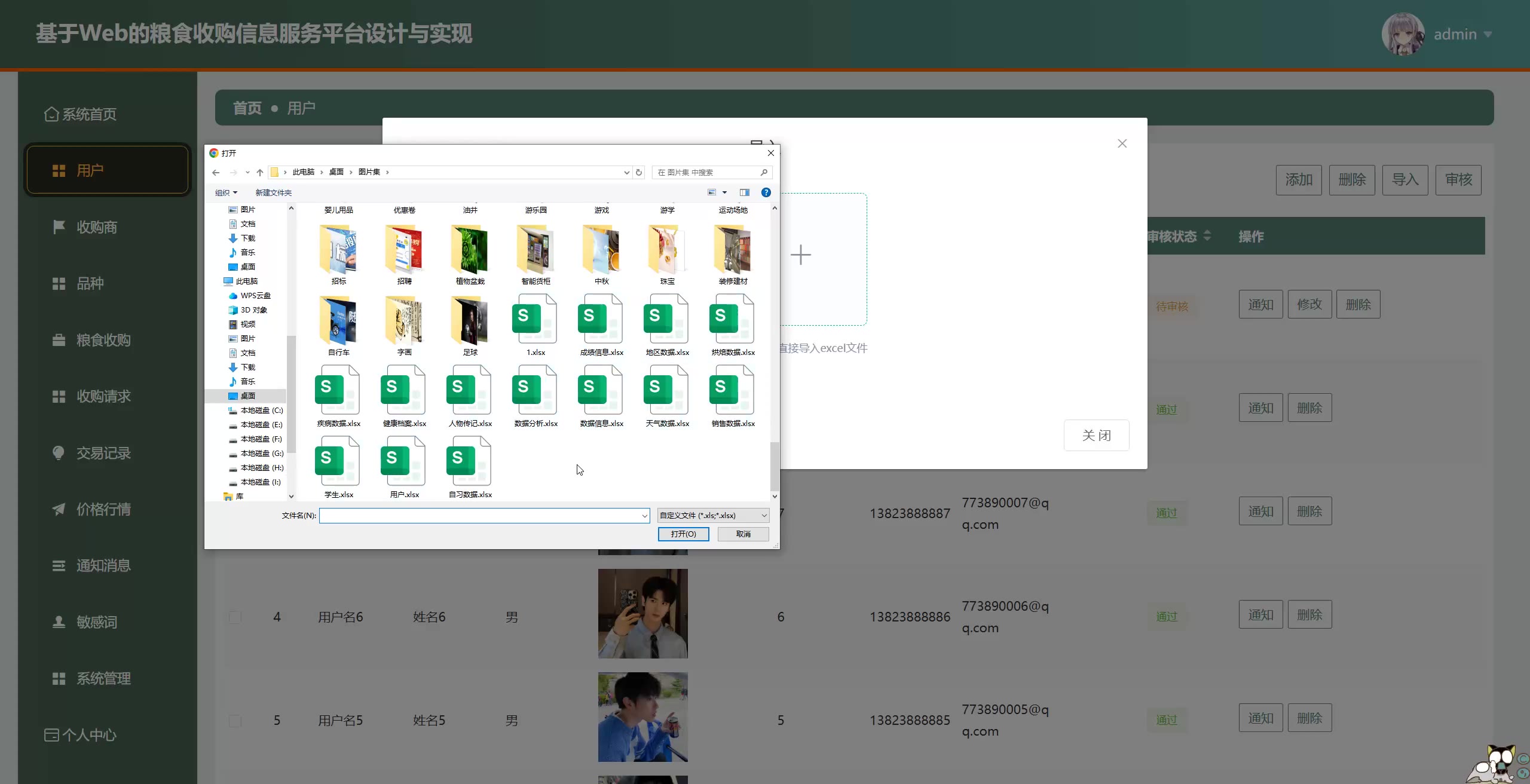This screenshot has height=784, width=1530.
Task: Go up one folder level arrow
Action: coord(260,172)
